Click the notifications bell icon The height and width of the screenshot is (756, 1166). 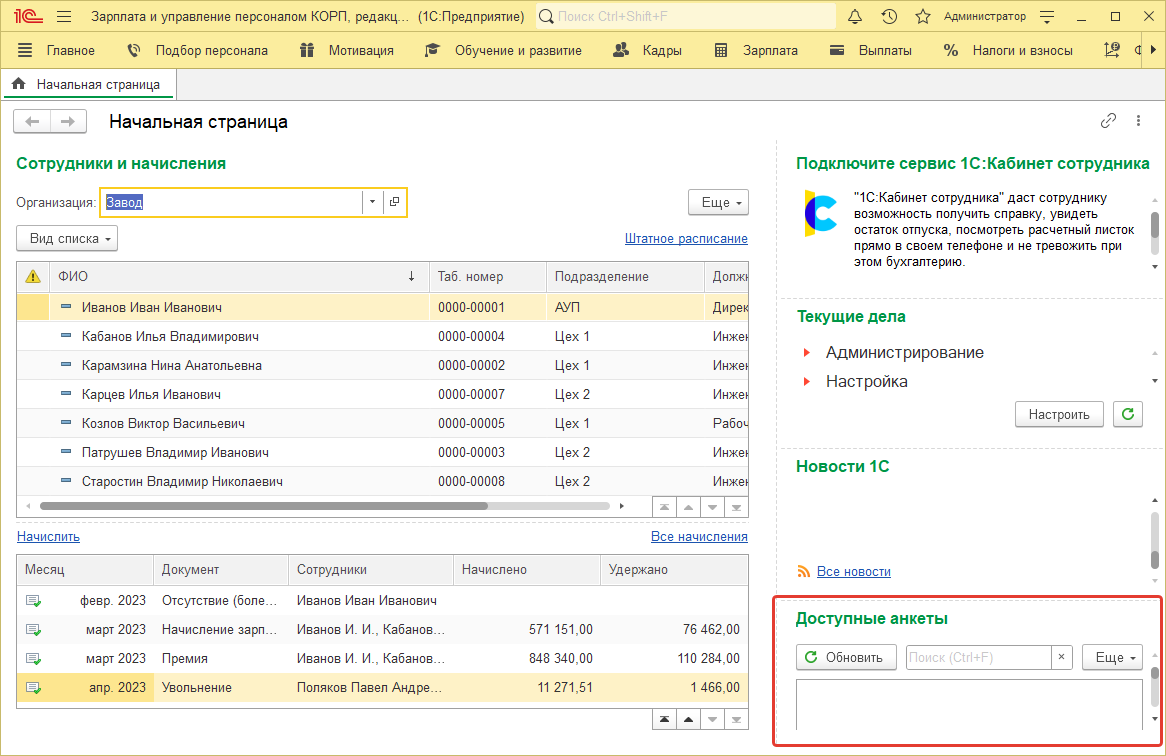(x=855, y=16)
